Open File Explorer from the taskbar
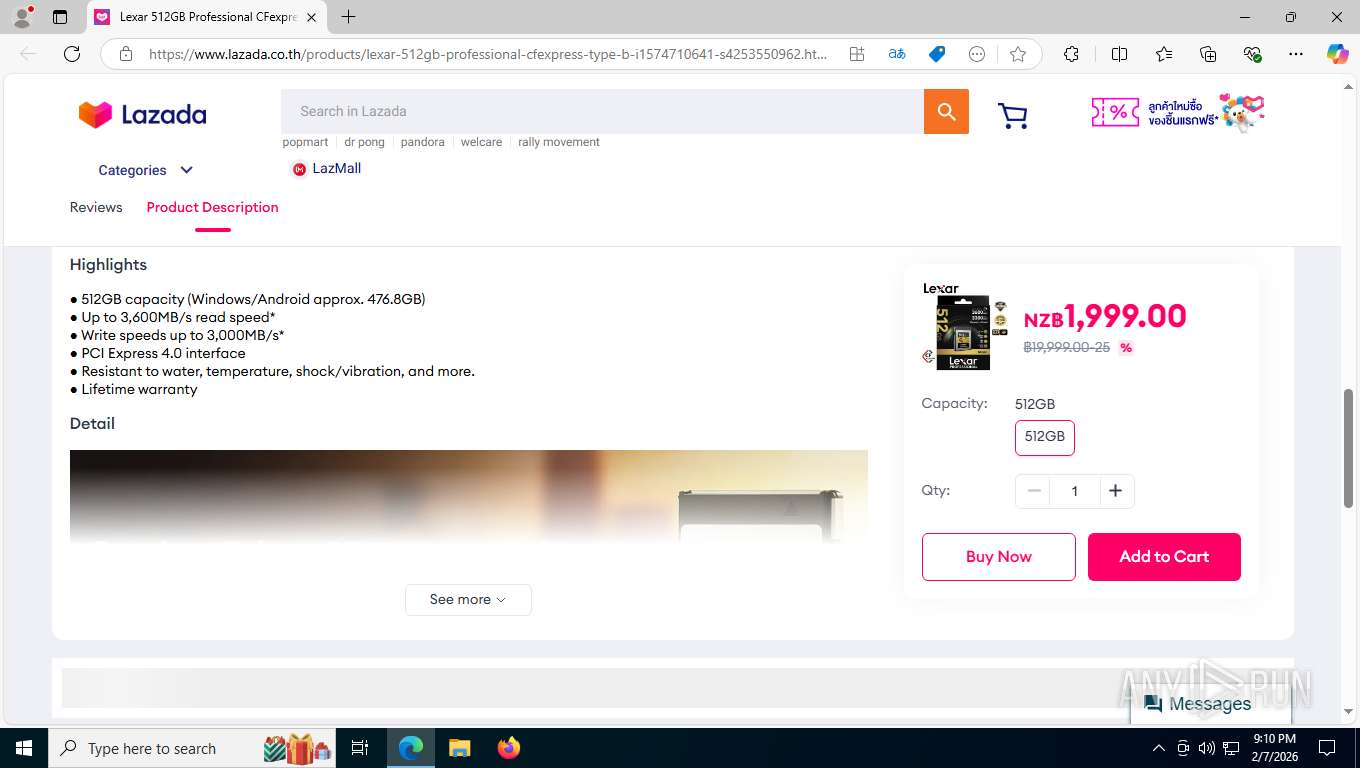 [459, 748]
